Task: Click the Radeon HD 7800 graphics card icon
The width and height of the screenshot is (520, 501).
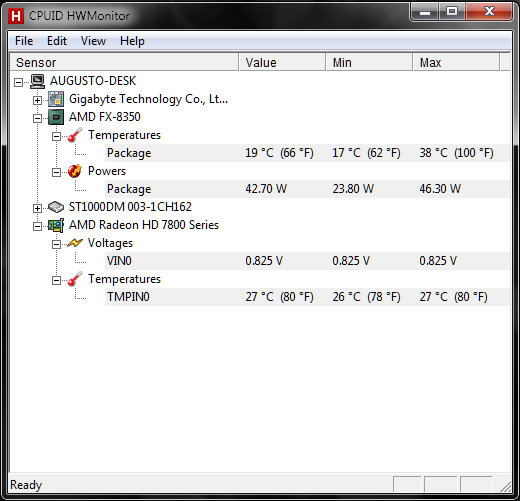Action: 56,225
